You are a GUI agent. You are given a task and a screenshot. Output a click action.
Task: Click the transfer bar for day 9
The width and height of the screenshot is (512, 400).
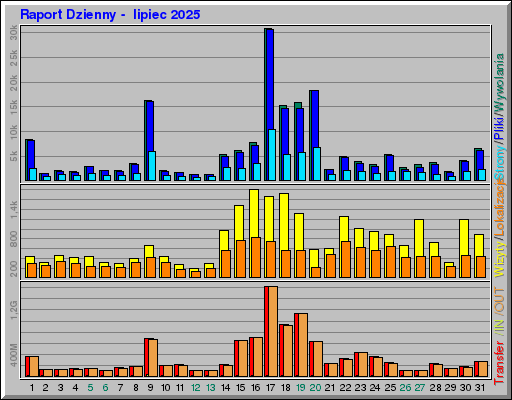pos(151,358)
